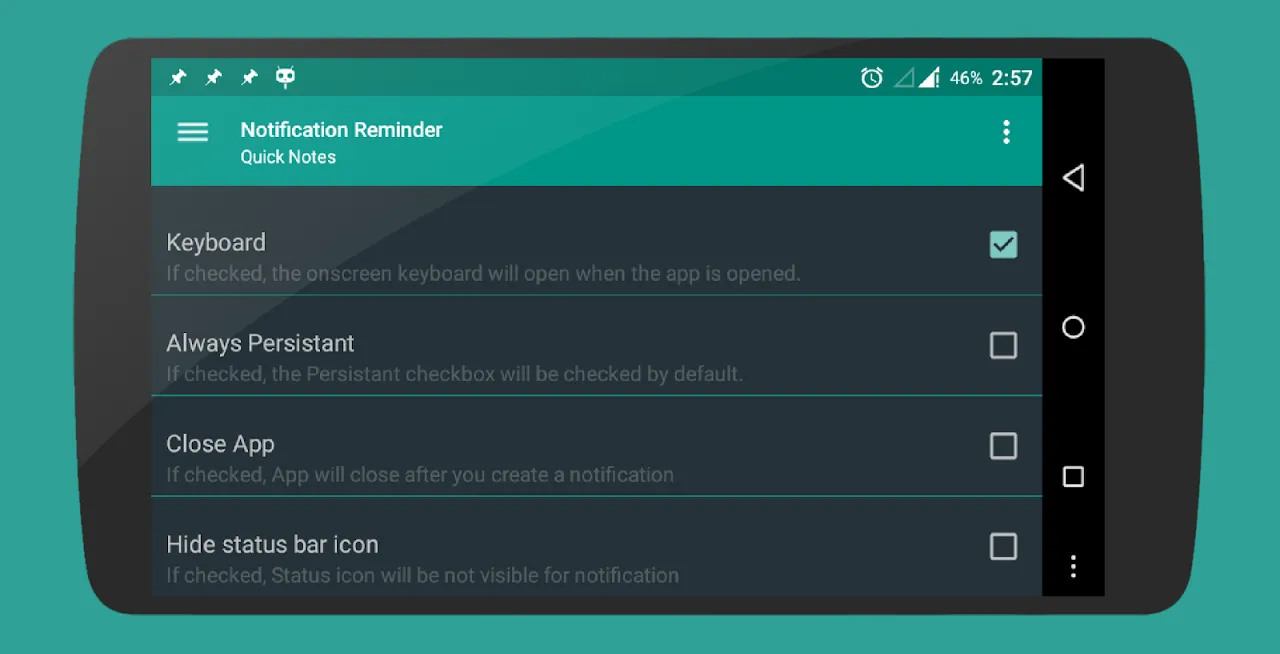This screenshot has width=1280, height=654.
Task: Tap the leftmost pin notification icon
Action: point(178,77)
